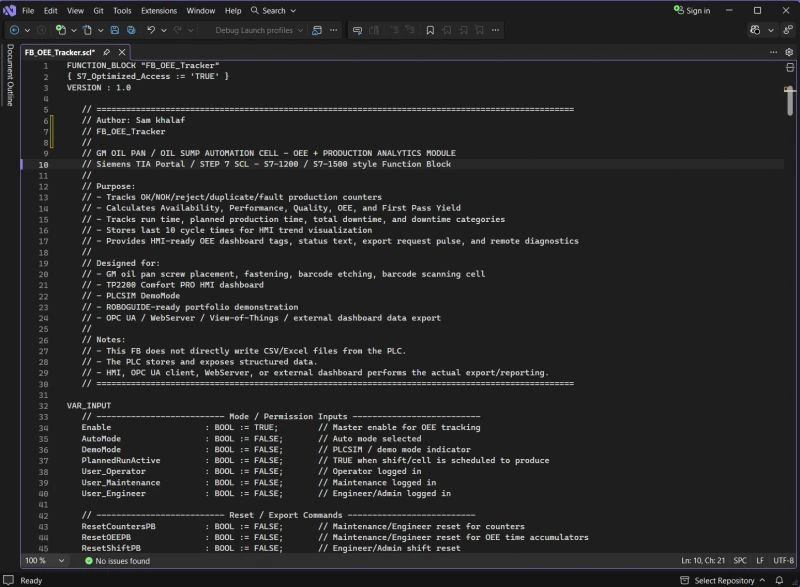Open the Tools menu
Image resolution: width=800 pixels, height=587 pixels.
[122, 11]
